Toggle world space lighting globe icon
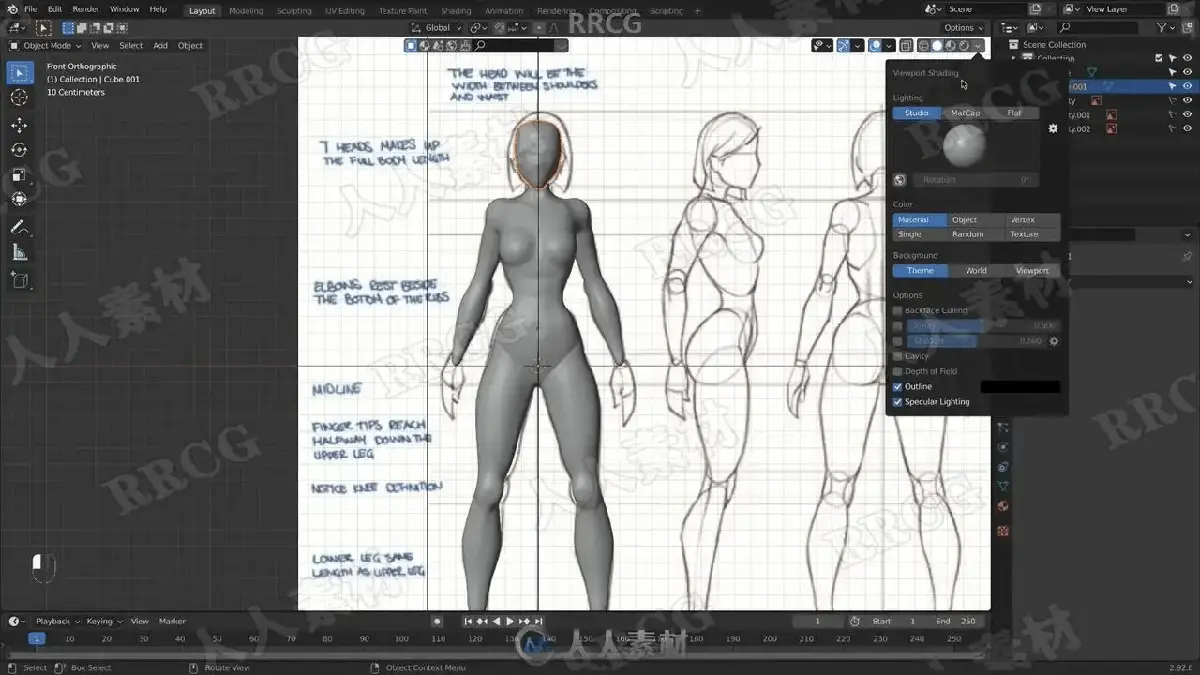The image size is (1200, 675). [900, 180]
